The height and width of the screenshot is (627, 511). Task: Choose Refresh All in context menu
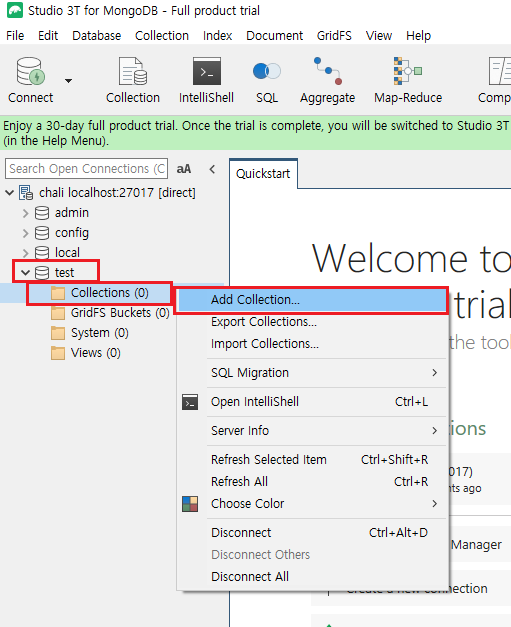(312, 482)
